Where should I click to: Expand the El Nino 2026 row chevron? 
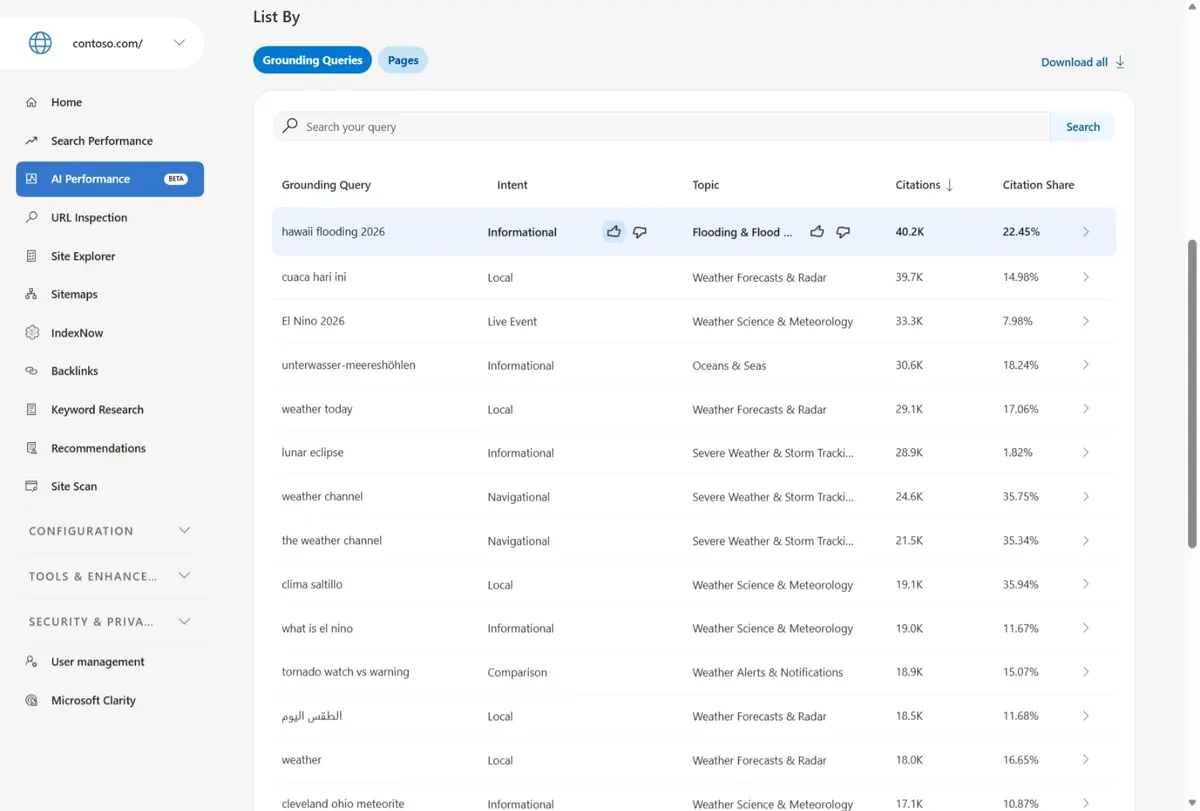click(x=1086, y=321)
